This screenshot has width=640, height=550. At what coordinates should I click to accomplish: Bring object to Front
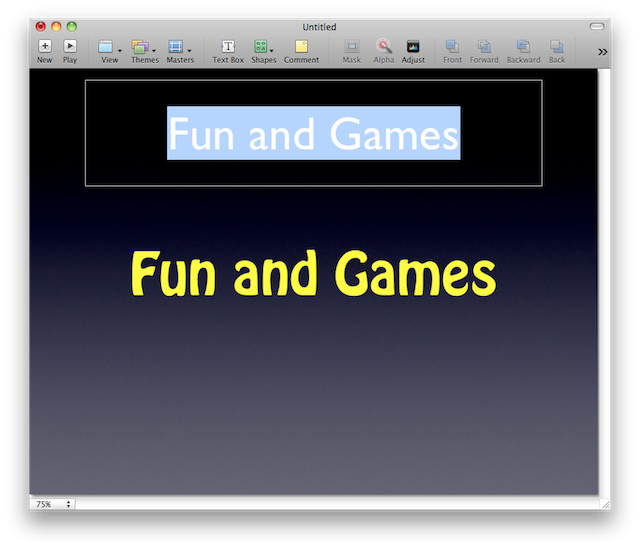click(452, 46)
